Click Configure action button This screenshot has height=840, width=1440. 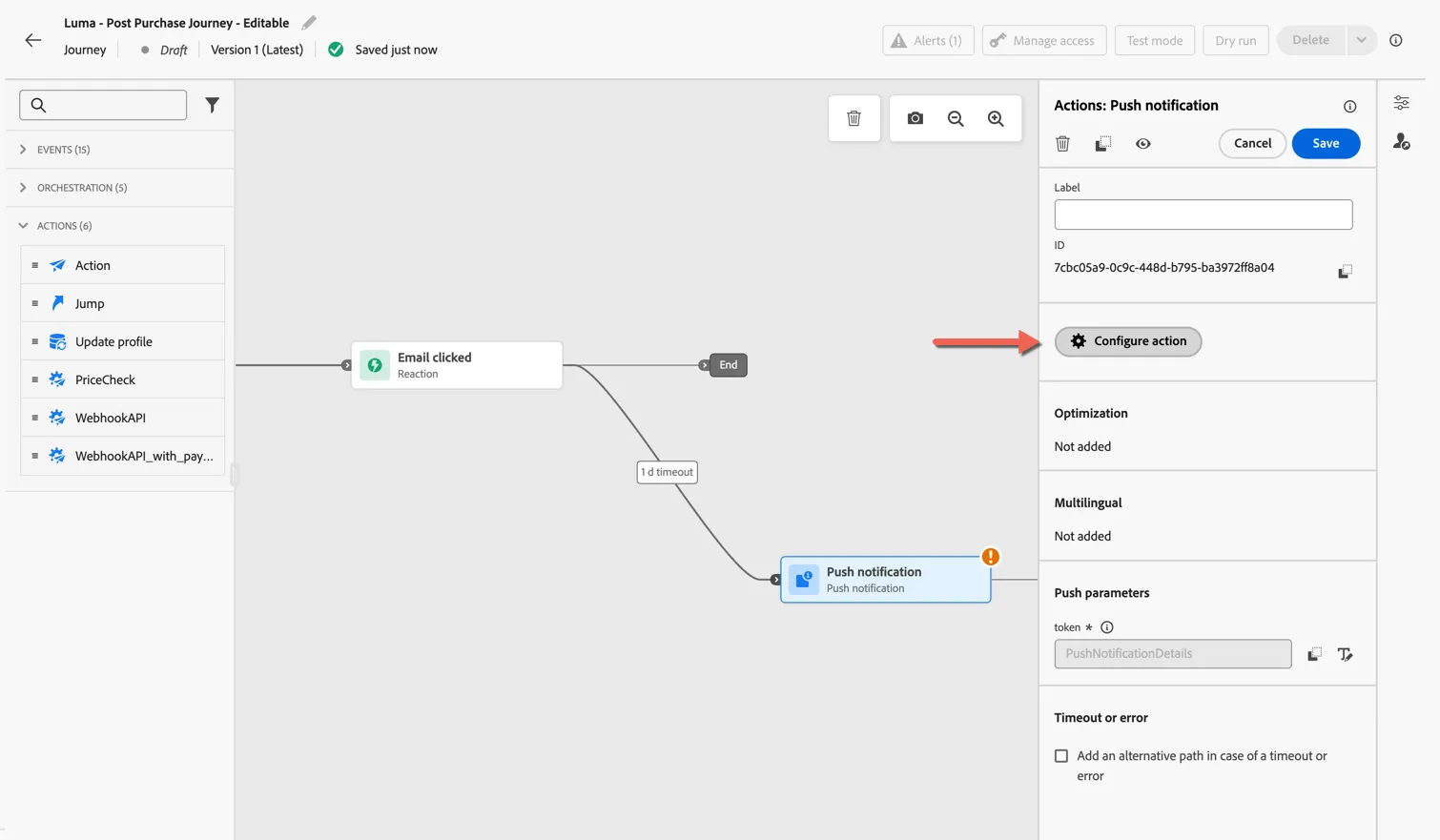[x=1128, y=341]
